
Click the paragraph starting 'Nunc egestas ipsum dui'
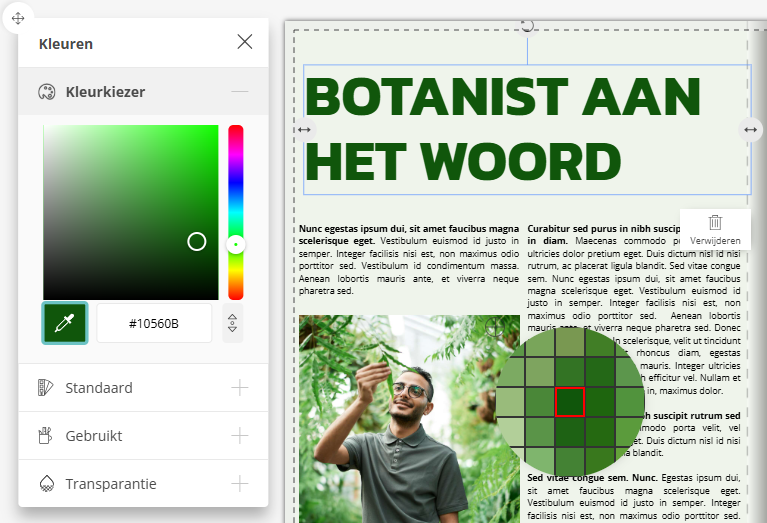click(x=409, y=259)
